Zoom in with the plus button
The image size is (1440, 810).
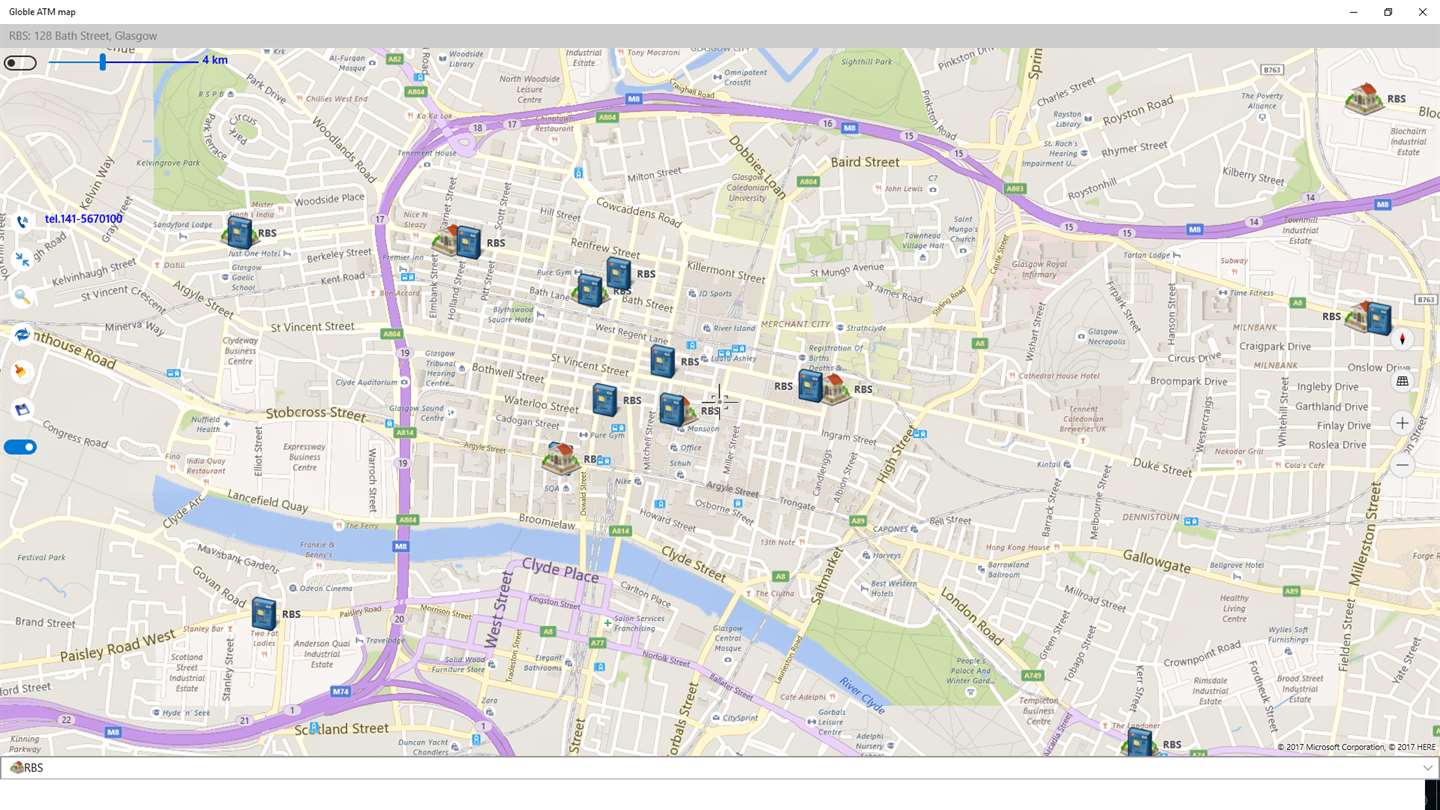[1402, 423]
